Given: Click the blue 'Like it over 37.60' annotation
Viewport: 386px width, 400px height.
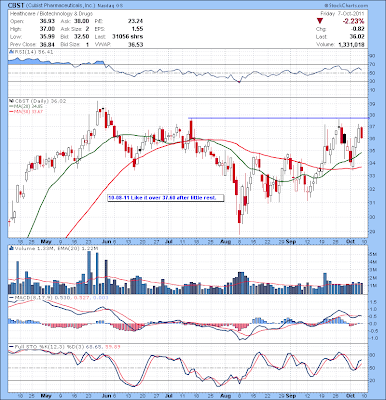Looking at the screenshot, I should coord(166,198).
